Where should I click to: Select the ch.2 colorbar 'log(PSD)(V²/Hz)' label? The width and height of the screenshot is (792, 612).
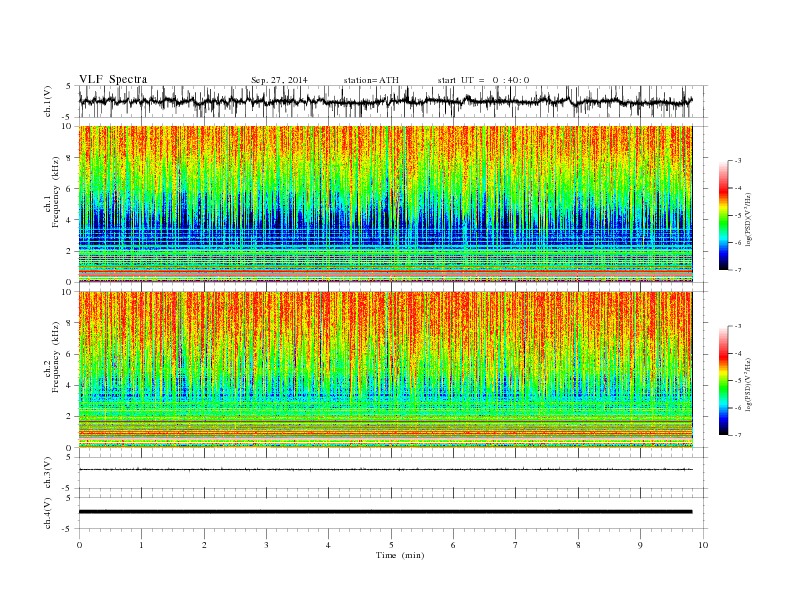tap(748, 384)
